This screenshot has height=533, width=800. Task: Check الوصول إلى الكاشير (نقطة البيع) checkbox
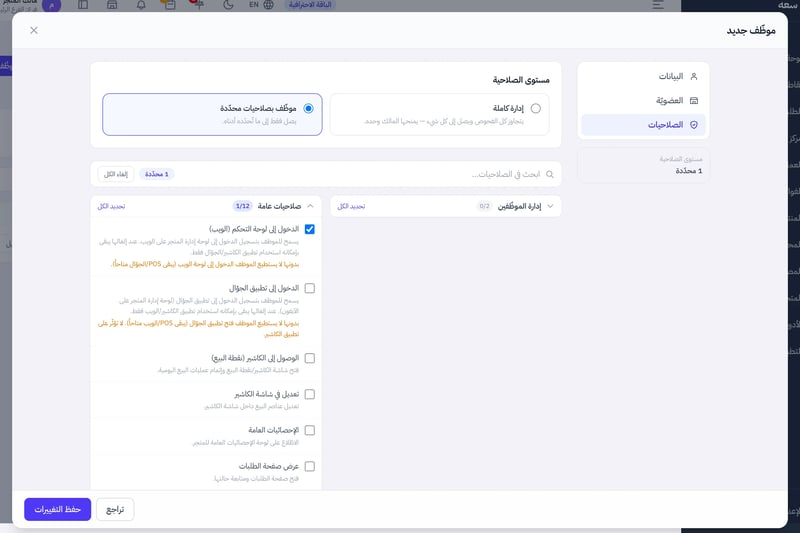(310, 359)
